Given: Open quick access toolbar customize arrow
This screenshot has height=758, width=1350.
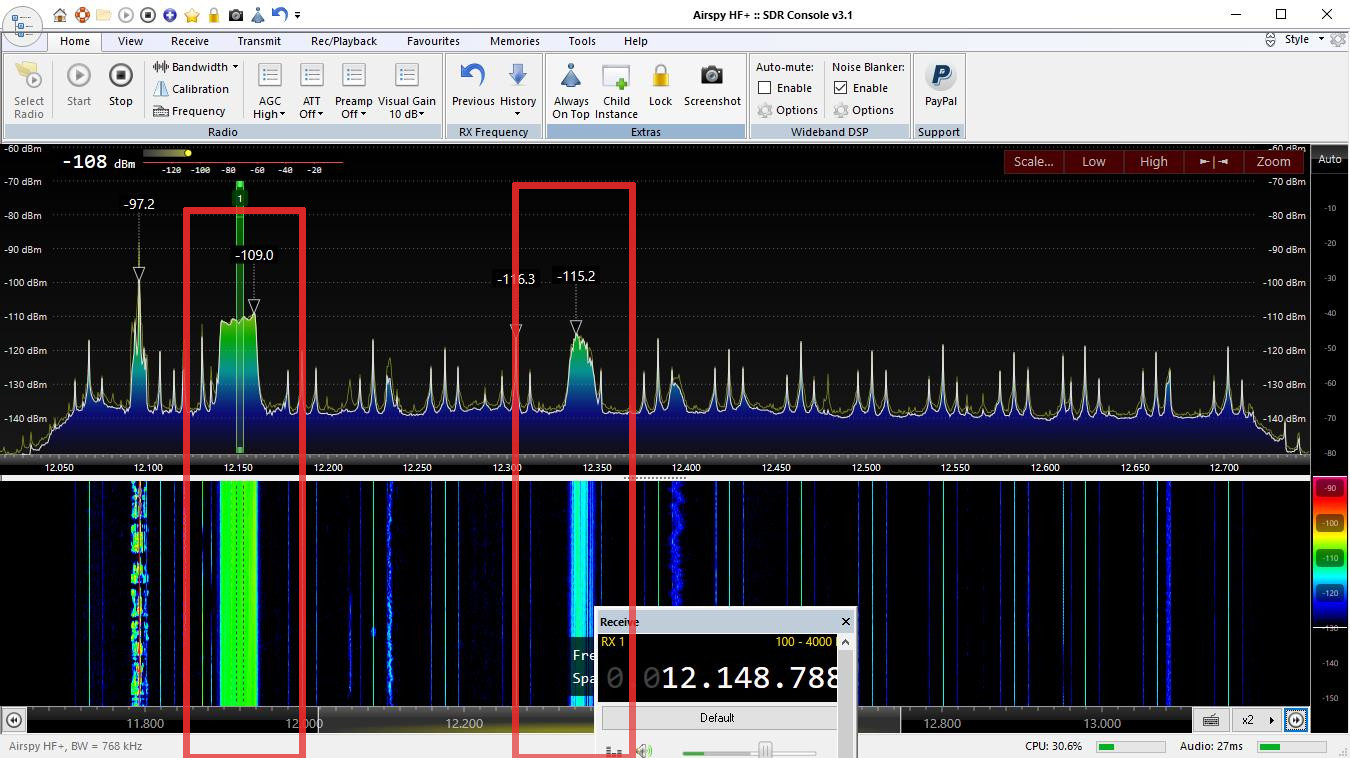Looking at the screenshot, I should pyautogui.click(x=298, y=15).
